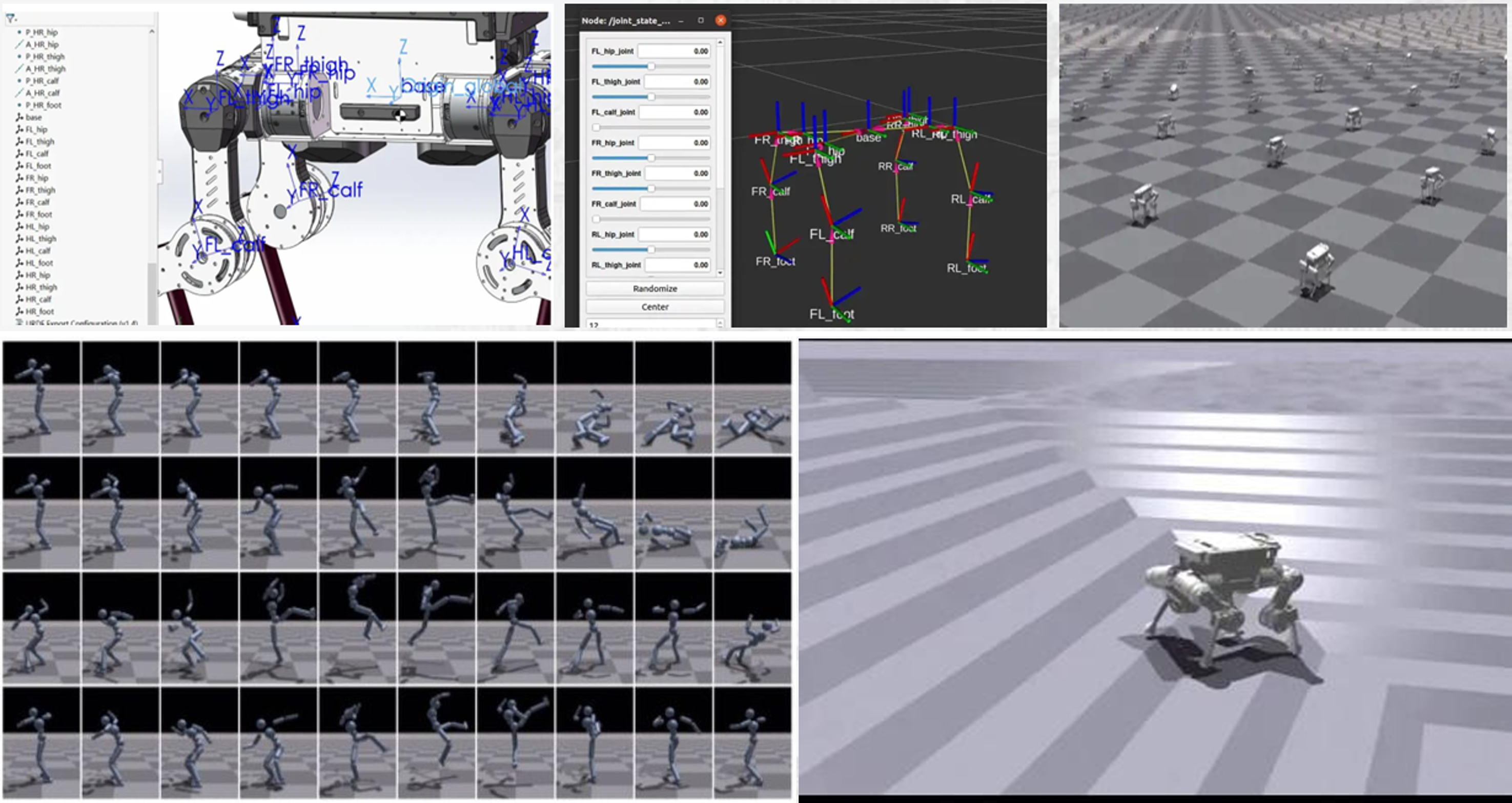Collapse the feature tree panel with the splitter handle

point(159,172)
